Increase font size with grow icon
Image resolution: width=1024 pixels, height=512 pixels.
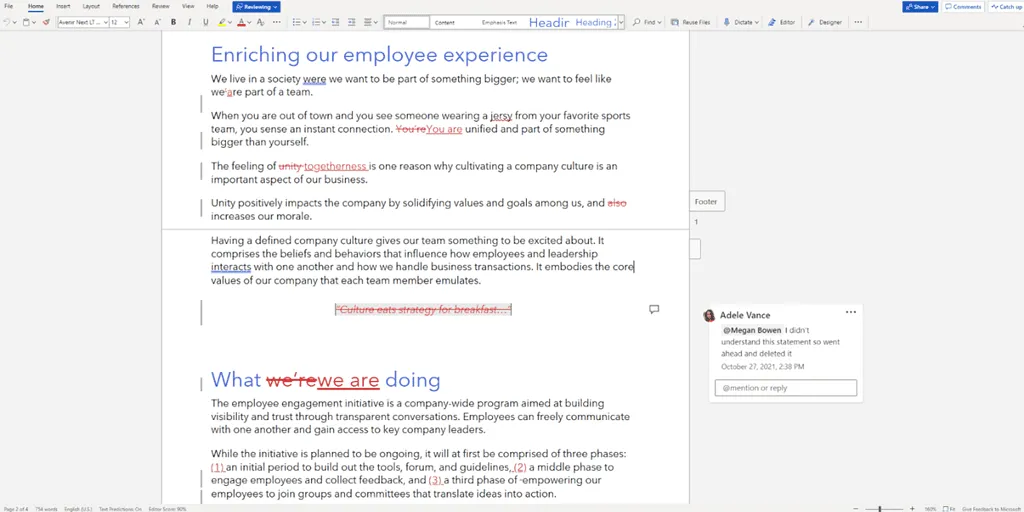point(140,22)
